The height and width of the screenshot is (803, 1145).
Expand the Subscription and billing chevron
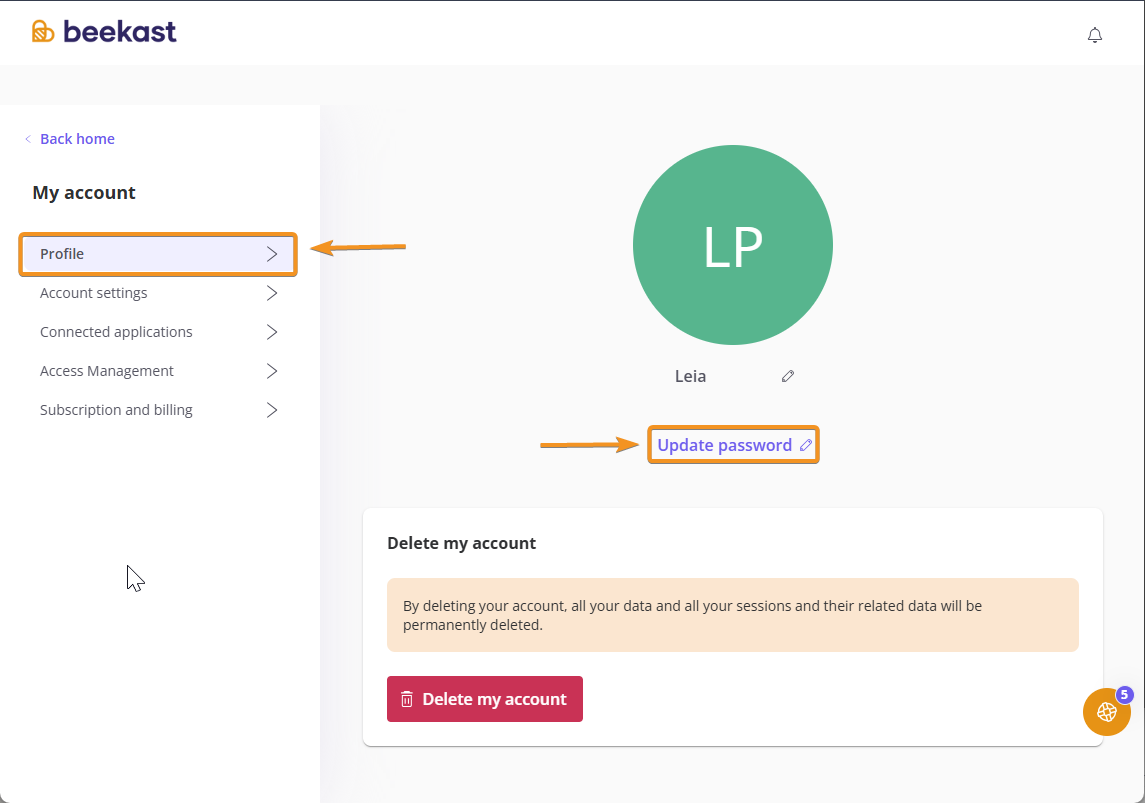272,410
